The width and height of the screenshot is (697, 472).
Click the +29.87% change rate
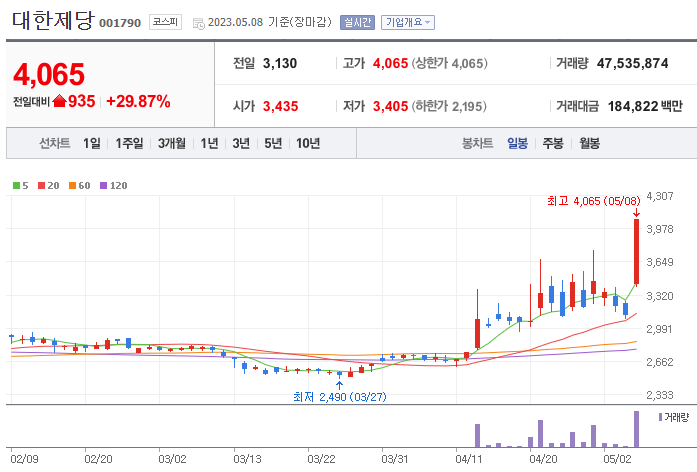pos(138,101)
